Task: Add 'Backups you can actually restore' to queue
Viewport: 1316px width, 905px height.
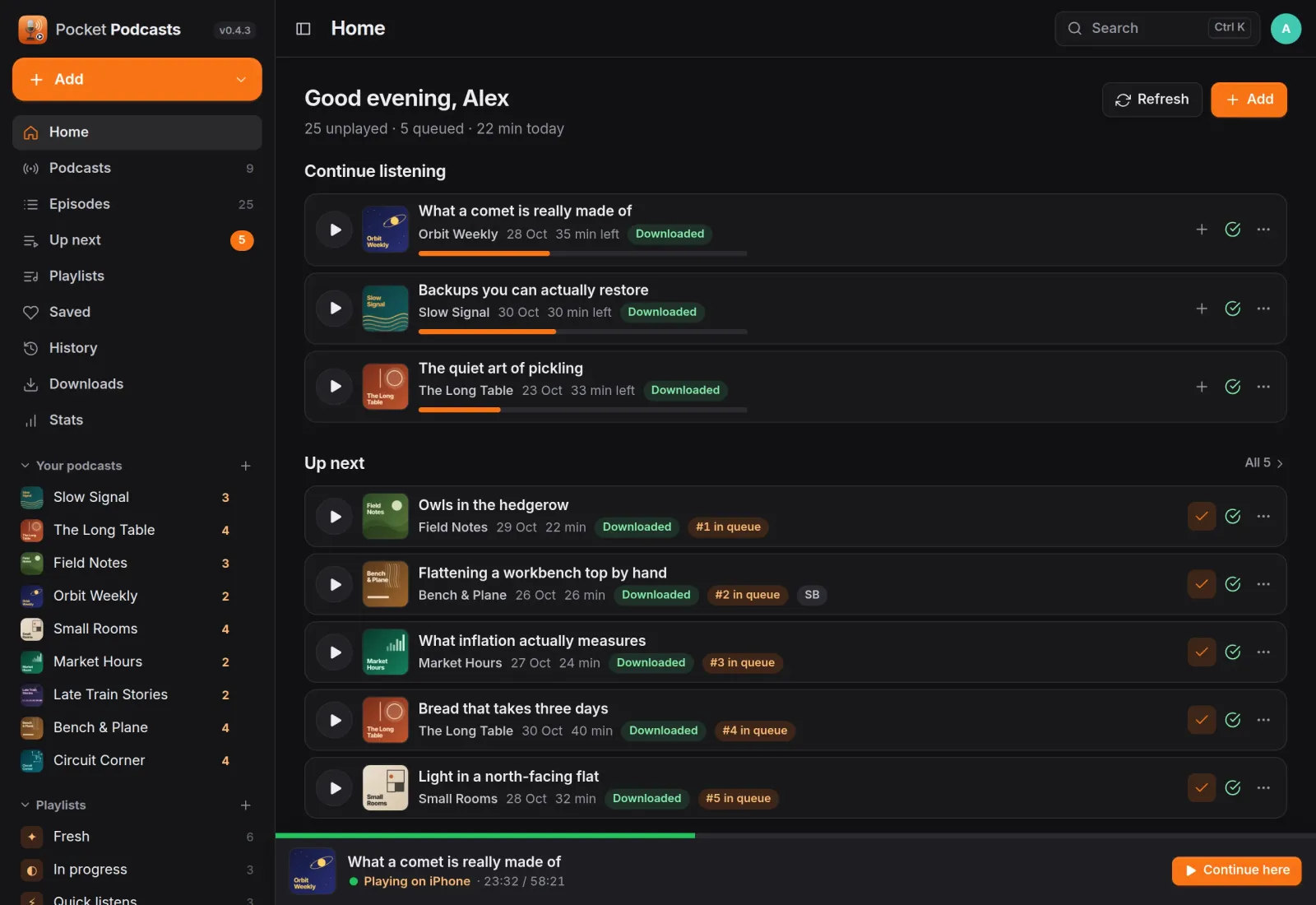Action: point(1202,309)
